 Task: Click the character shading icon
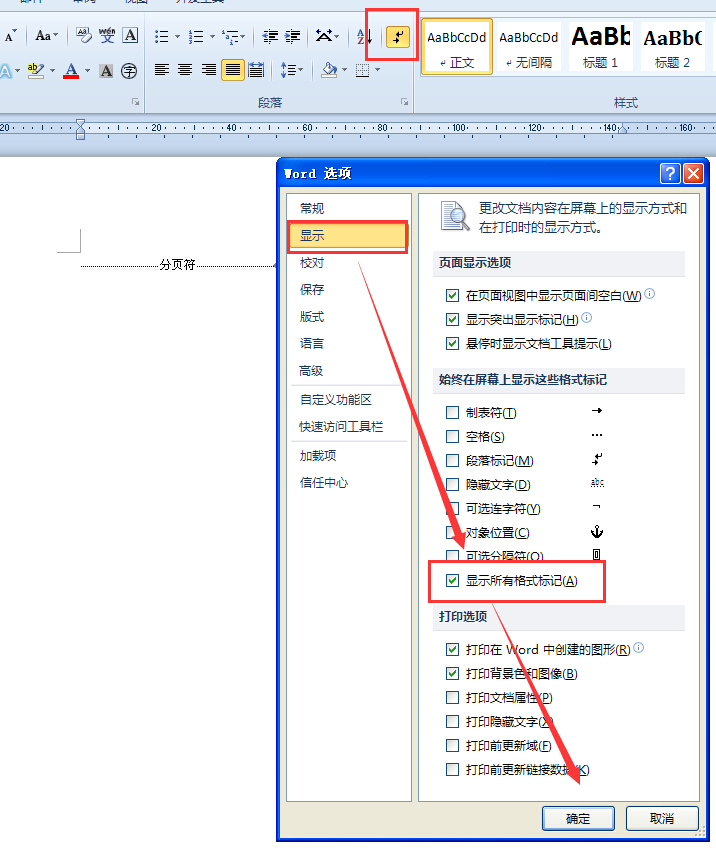point(106,71)
